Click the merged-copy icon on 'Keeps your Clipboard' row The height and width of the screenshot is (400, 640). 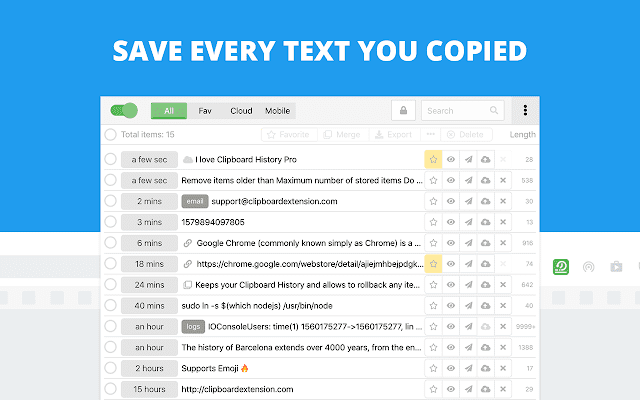point(187,285)
